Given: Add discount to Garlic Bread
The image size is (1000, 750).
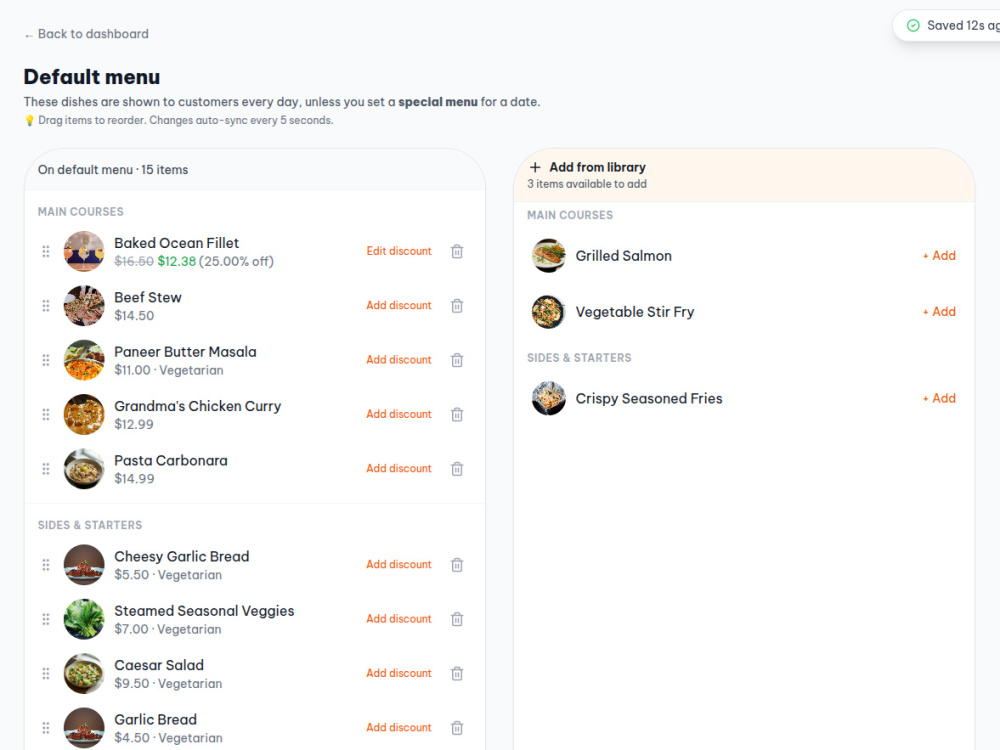Looking at the screenshot, I should (x=399, y=727).
